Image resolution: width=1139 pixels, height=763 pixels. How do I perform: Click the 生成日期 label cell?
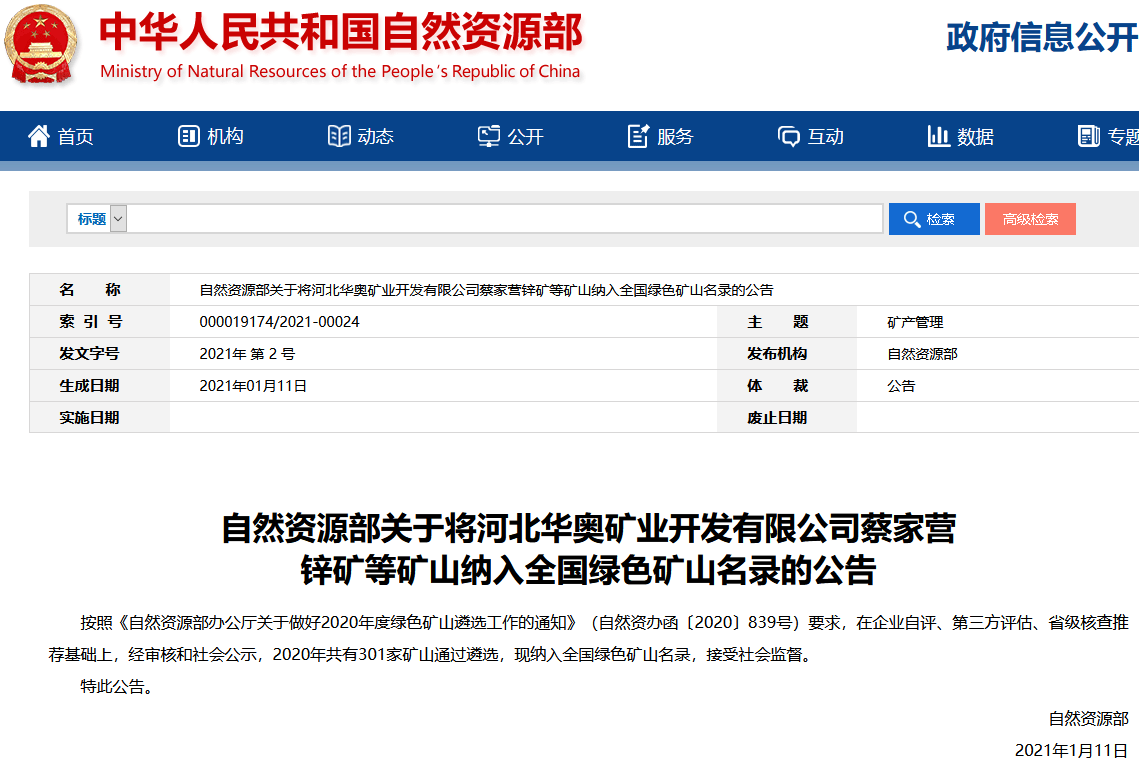click(x=100, y=386)
